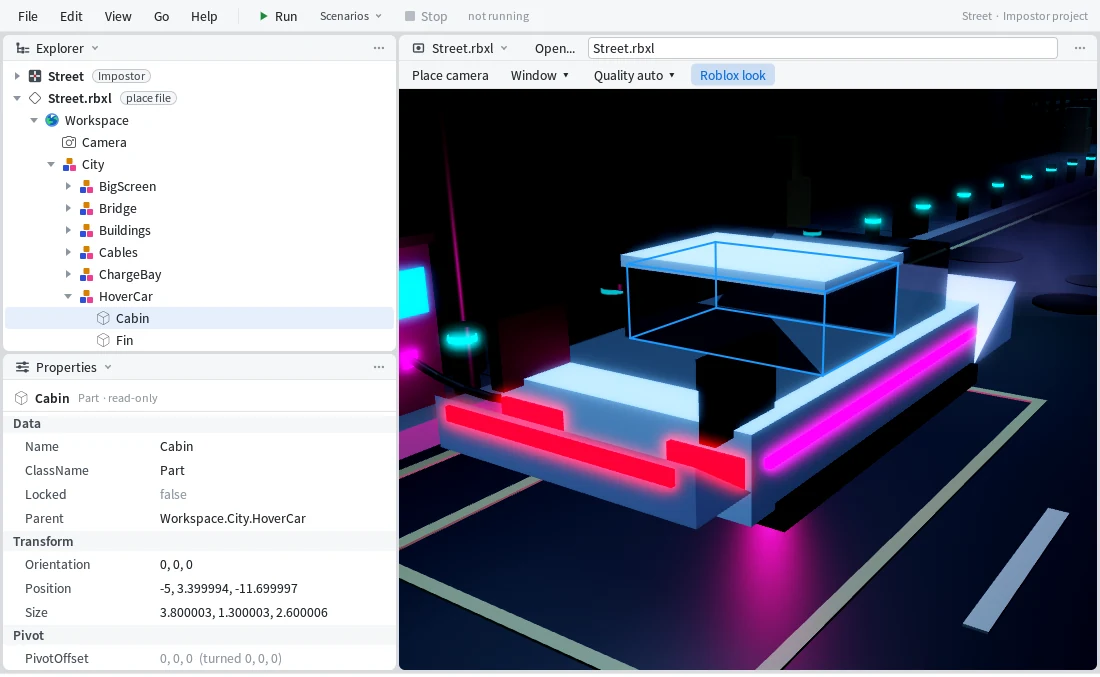
Task: Click the Cables model icon
Action: coord(86,253)
